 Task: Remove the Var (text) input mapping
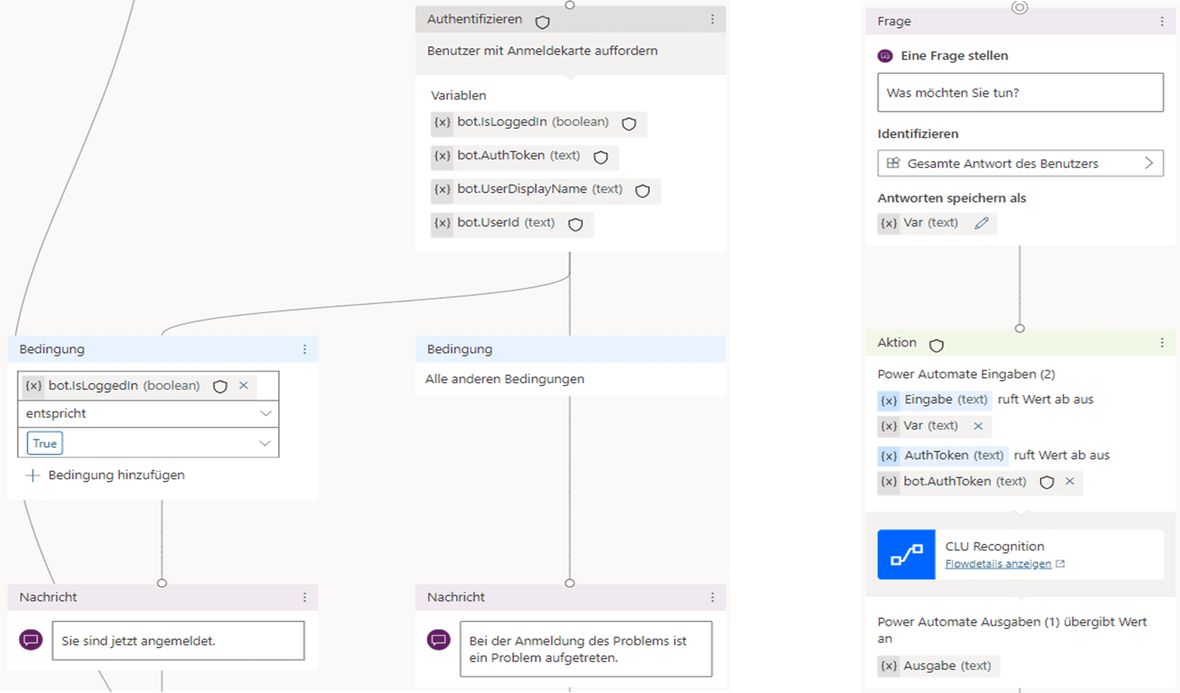[x=978, y=426]
